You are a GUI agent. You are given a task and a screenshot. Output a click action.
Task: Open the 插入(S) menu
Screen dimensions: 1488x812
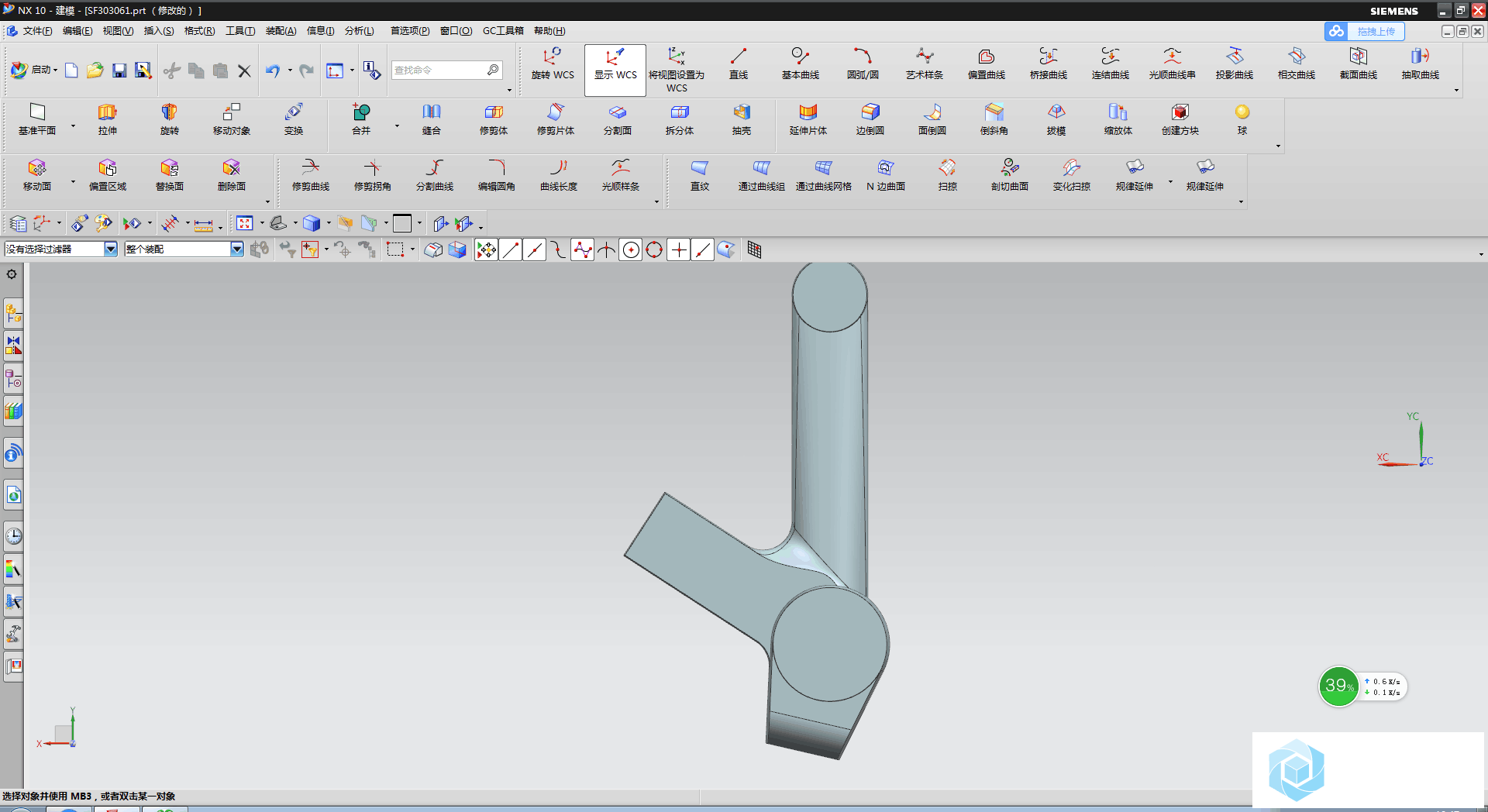(x=159, y=31)
